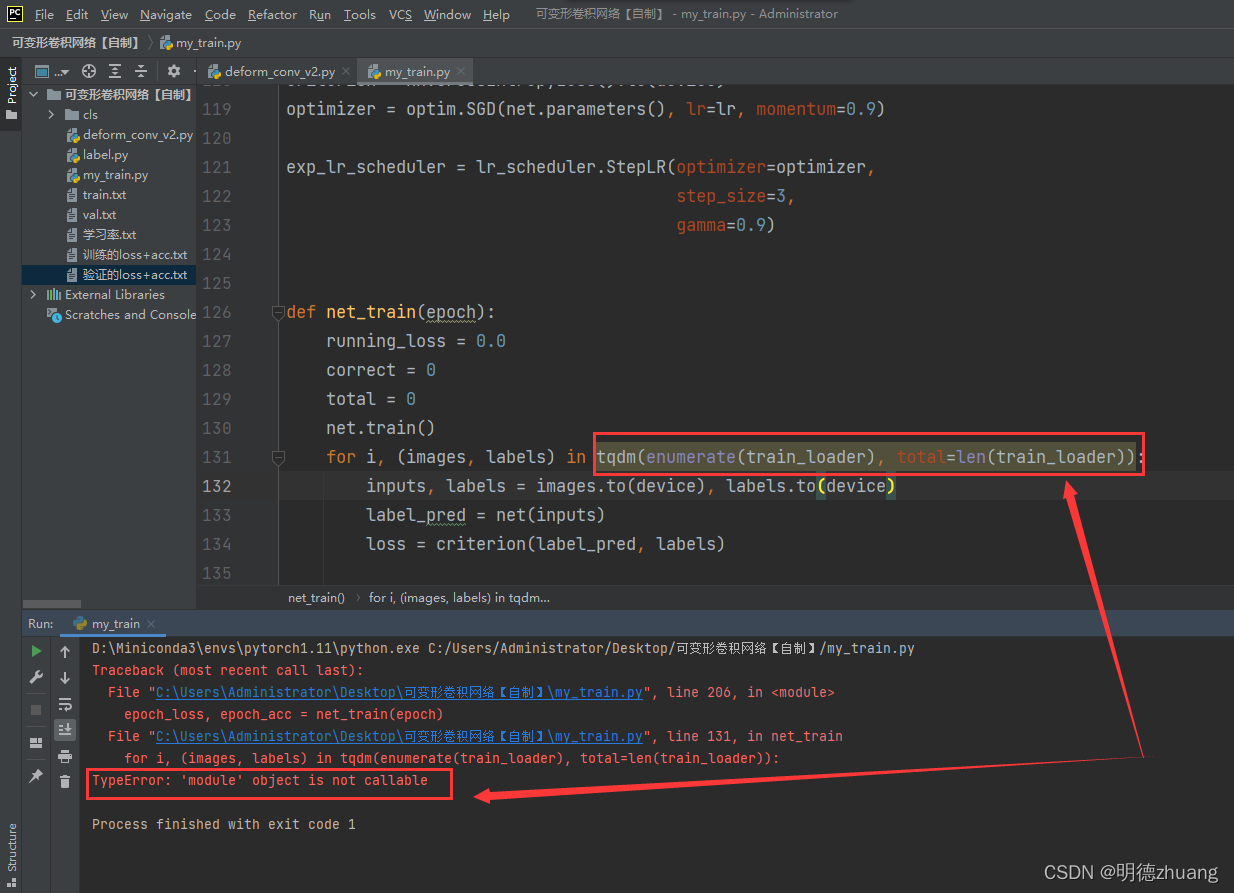This screenshot has width=1234, height=893.
Task: Select Scratches and Consoles node
Action: 122,315
